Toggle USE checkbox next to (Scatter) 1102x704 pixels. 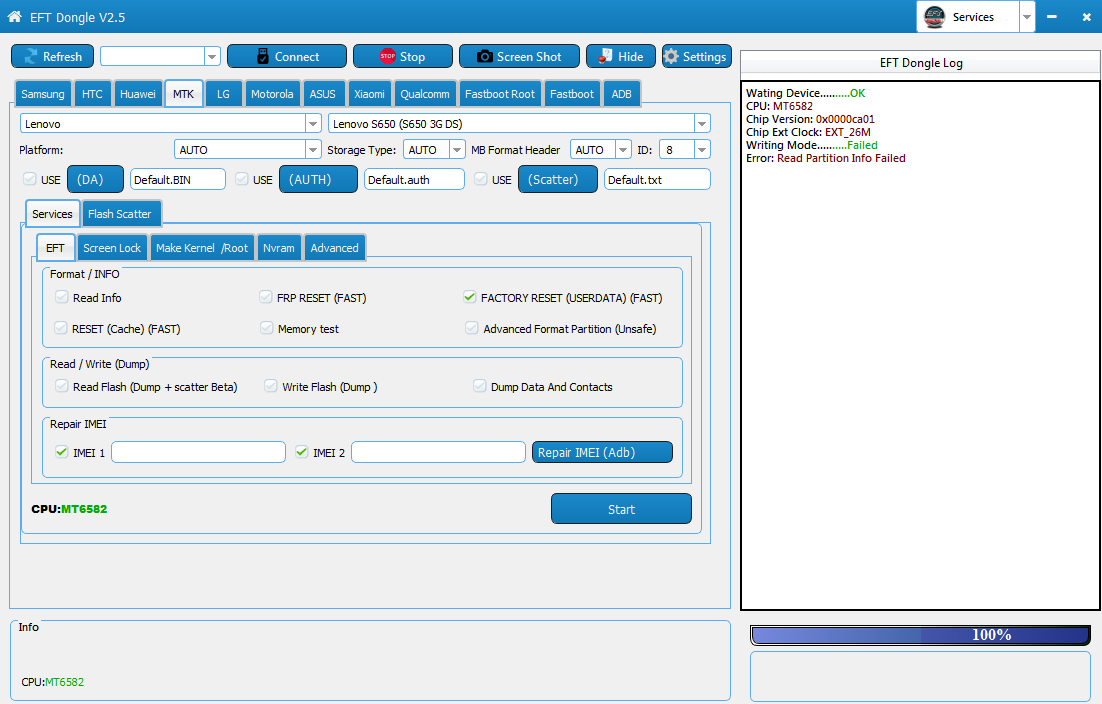[x=481, y=179]
